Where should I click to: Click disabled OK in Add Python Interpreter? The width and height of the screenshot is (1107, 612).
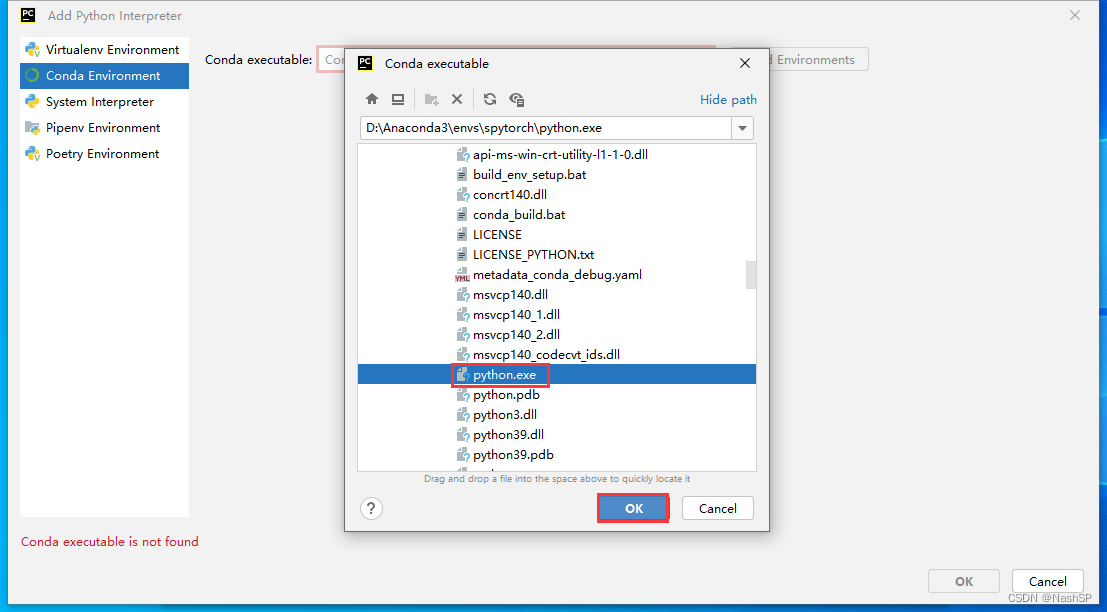click(x=964, y=582)
